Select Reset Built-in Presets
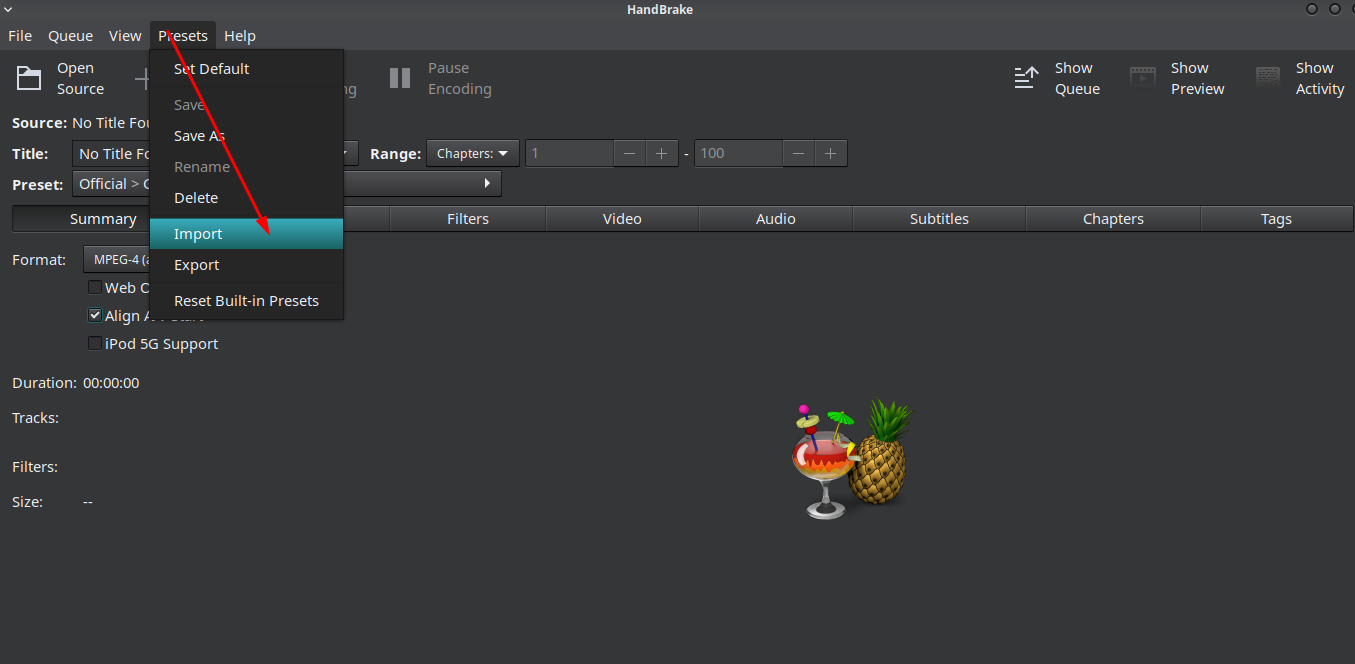The height and width of the screenshot is (664, 1355). (x=246, y=301)
